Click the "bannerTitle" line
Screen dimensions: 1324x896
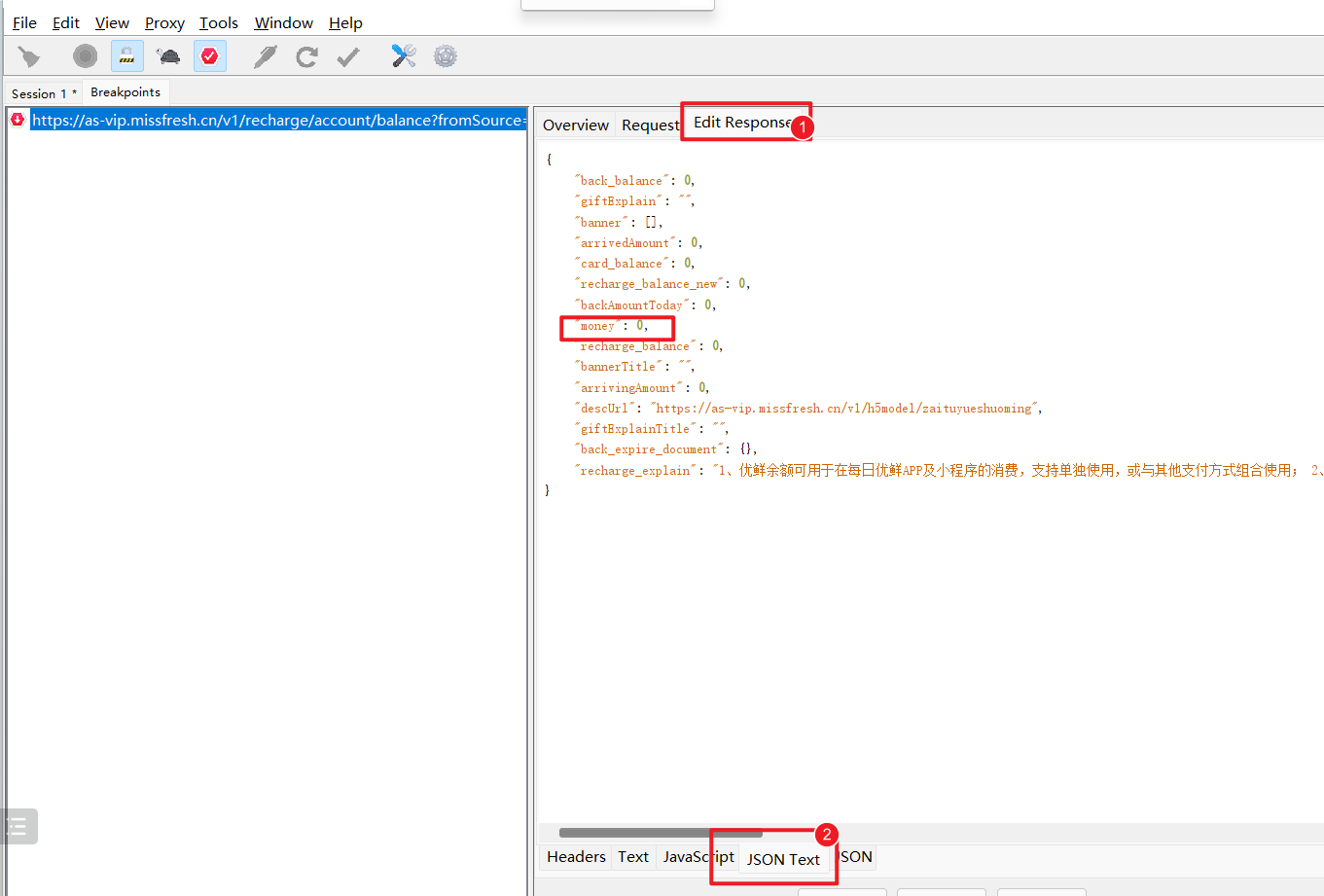[634, 367]
